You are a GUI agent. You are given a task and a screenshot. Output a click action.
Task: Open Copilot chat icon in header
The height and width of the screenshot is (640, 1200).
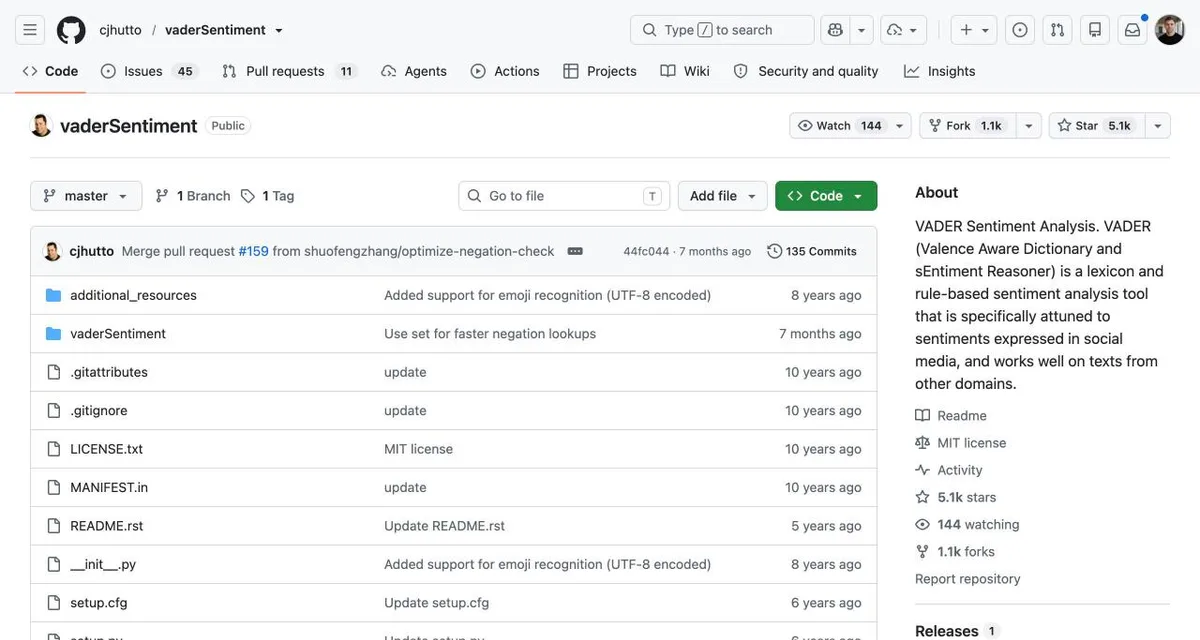pos(836,30)
